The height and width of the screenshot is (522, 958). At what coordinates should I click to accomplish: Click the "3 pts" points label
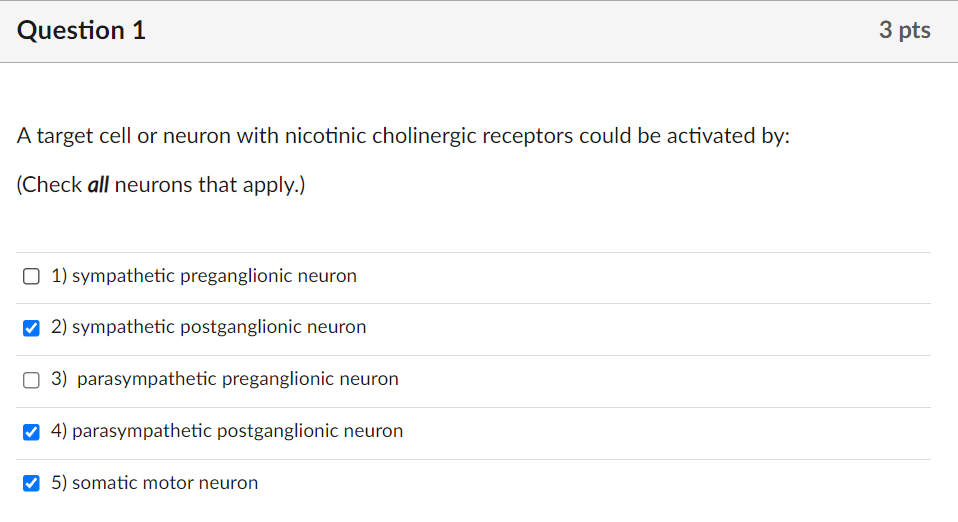pyautogui.click(x=904, y=31)
